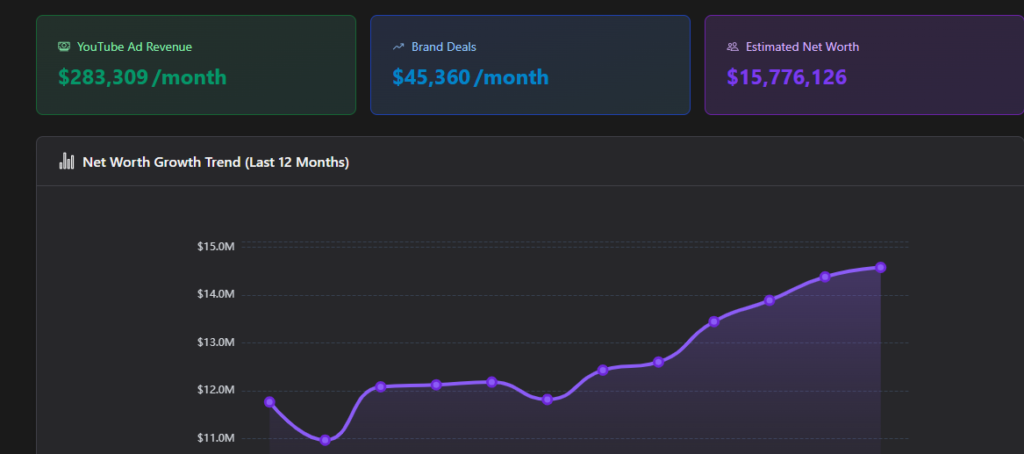Click the $12.0M y-axis label
1024x454 pixels.
pos(217,390)
